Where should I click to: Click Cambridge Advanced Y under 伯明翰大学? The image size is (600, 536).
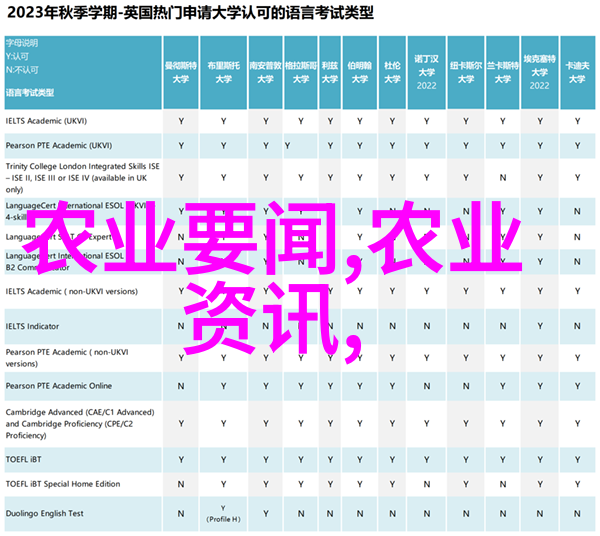(x=360, y=424)
